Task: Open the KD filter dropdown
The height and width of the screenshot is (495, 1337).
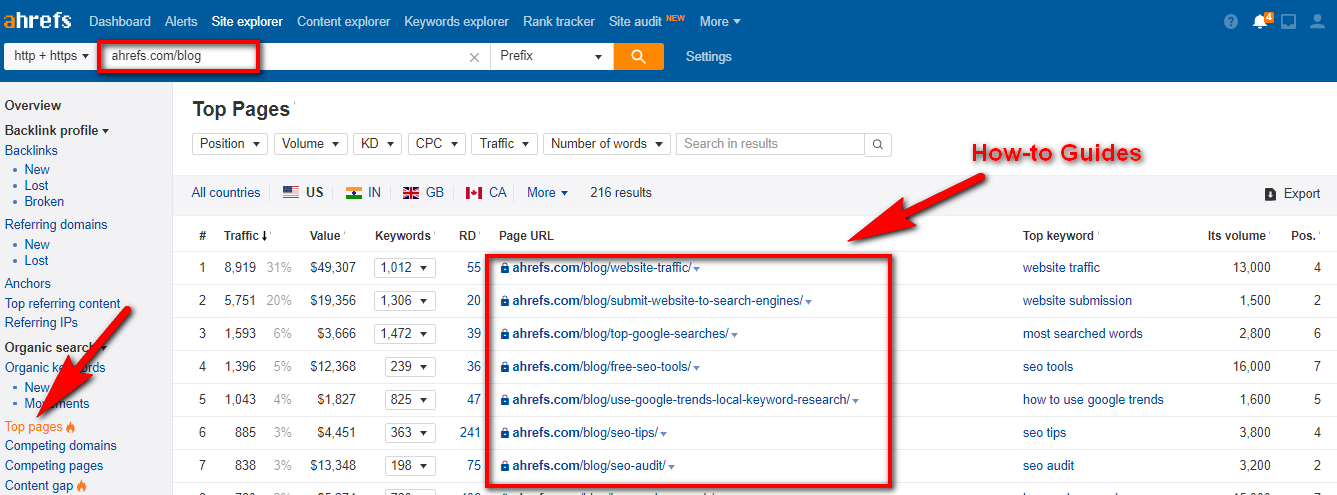Action: [x=378, y=144]
